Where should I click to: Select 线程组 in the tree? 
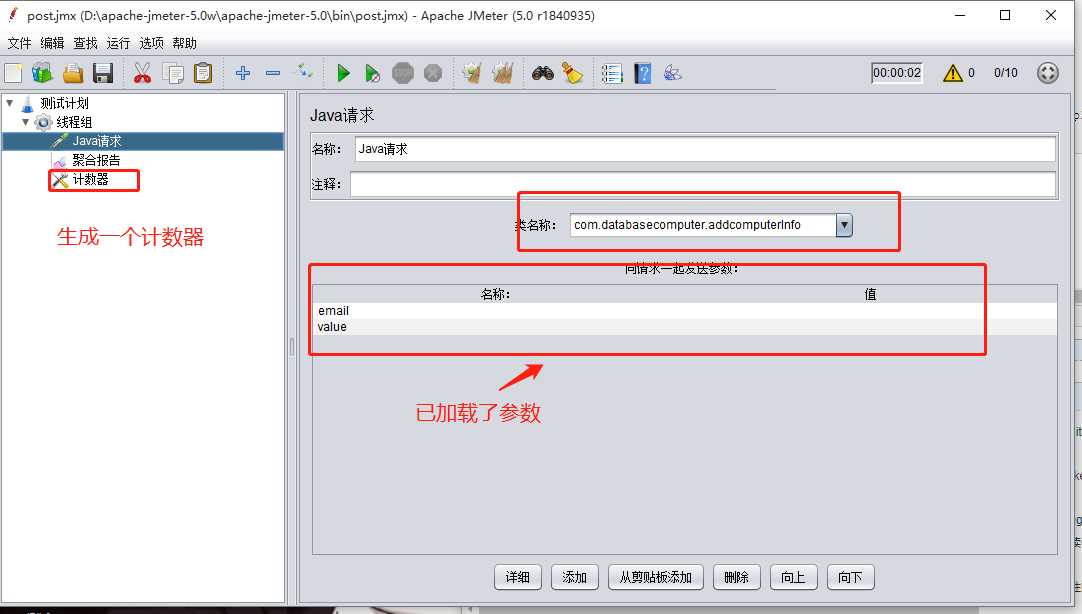[x=74, y=122]
